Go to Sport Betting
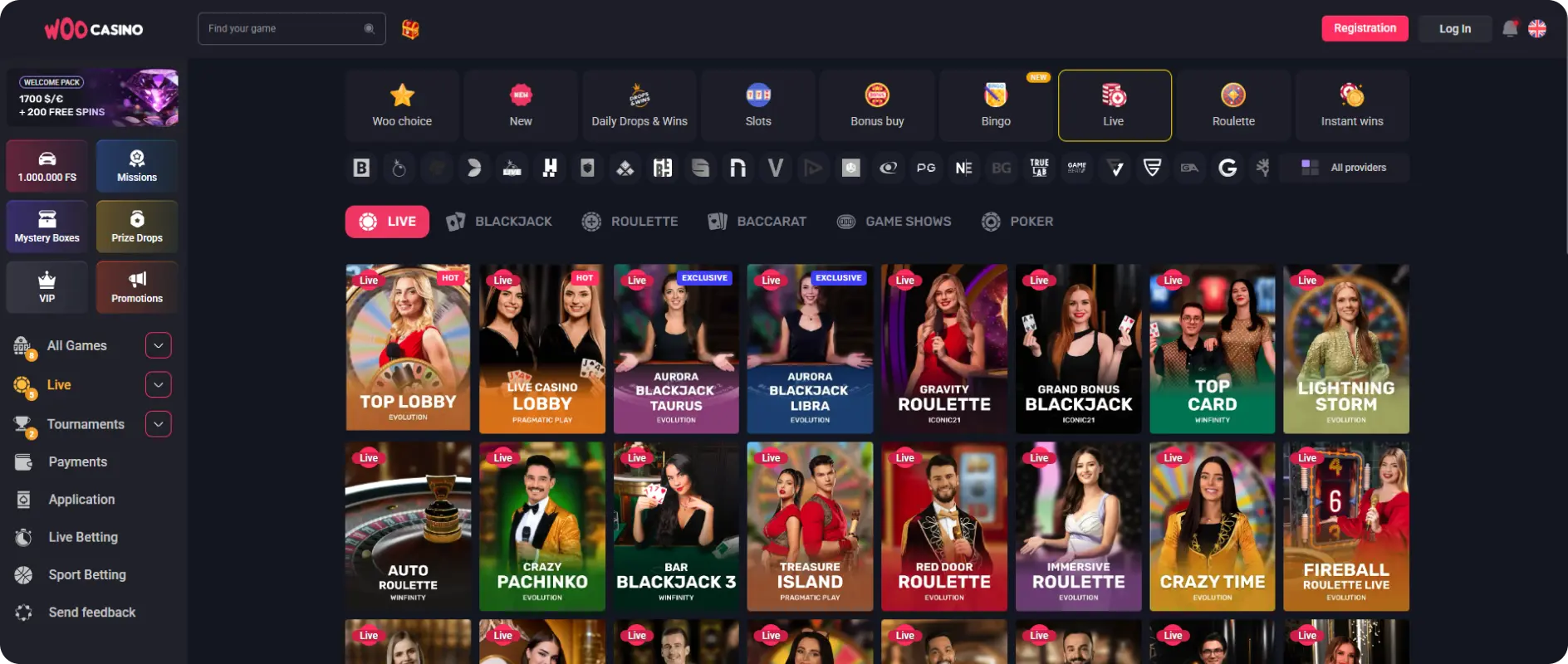The height and width of the screenshot is (664, 1568). click(87, 574)
